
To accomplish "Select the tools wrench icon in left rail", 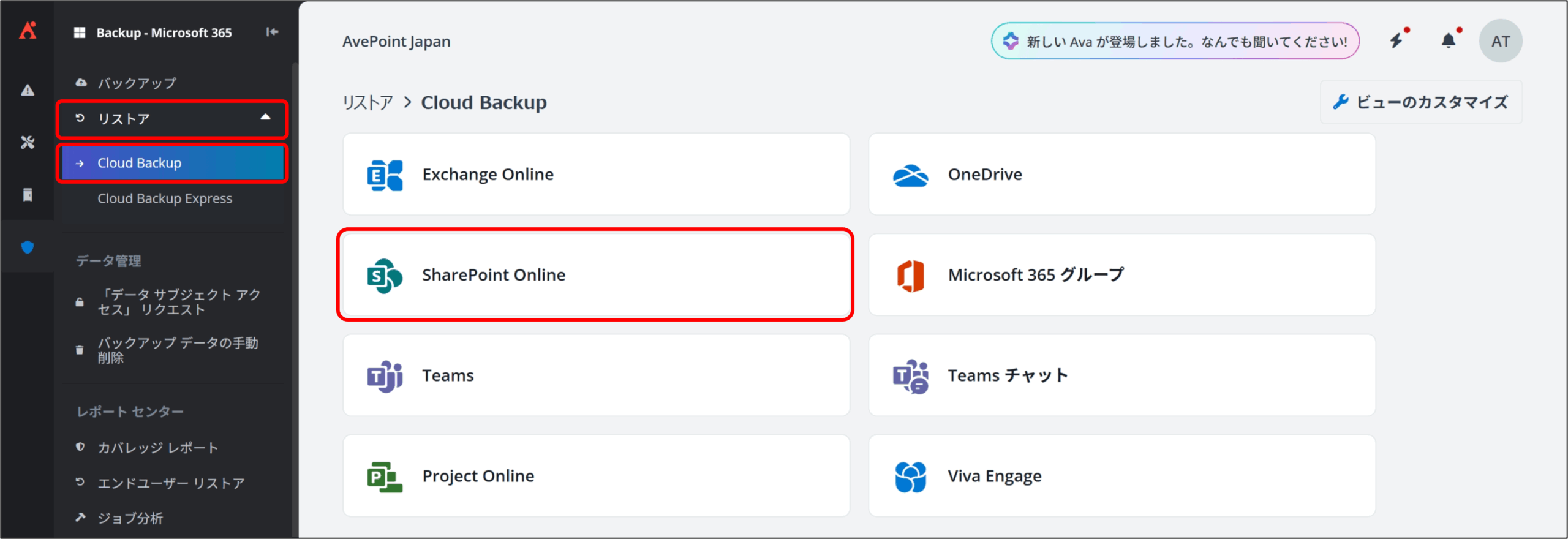I will (28, 143).
